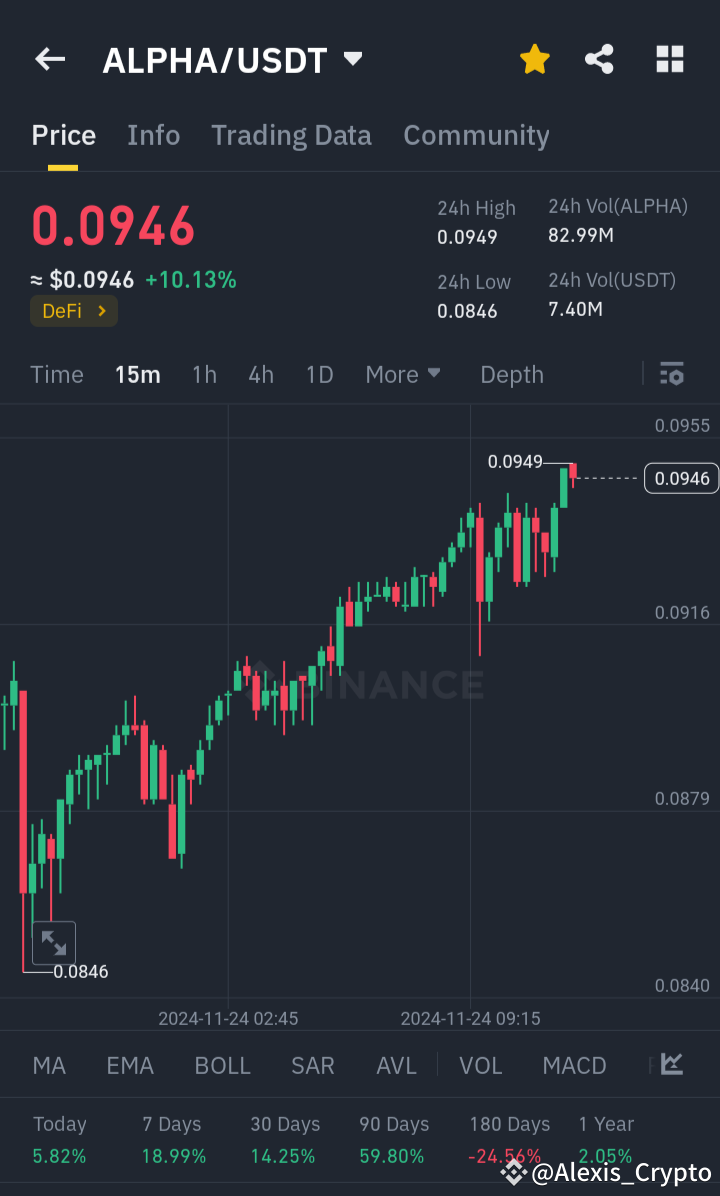Switch chart interval to 1h

click(x=204, y=374)
